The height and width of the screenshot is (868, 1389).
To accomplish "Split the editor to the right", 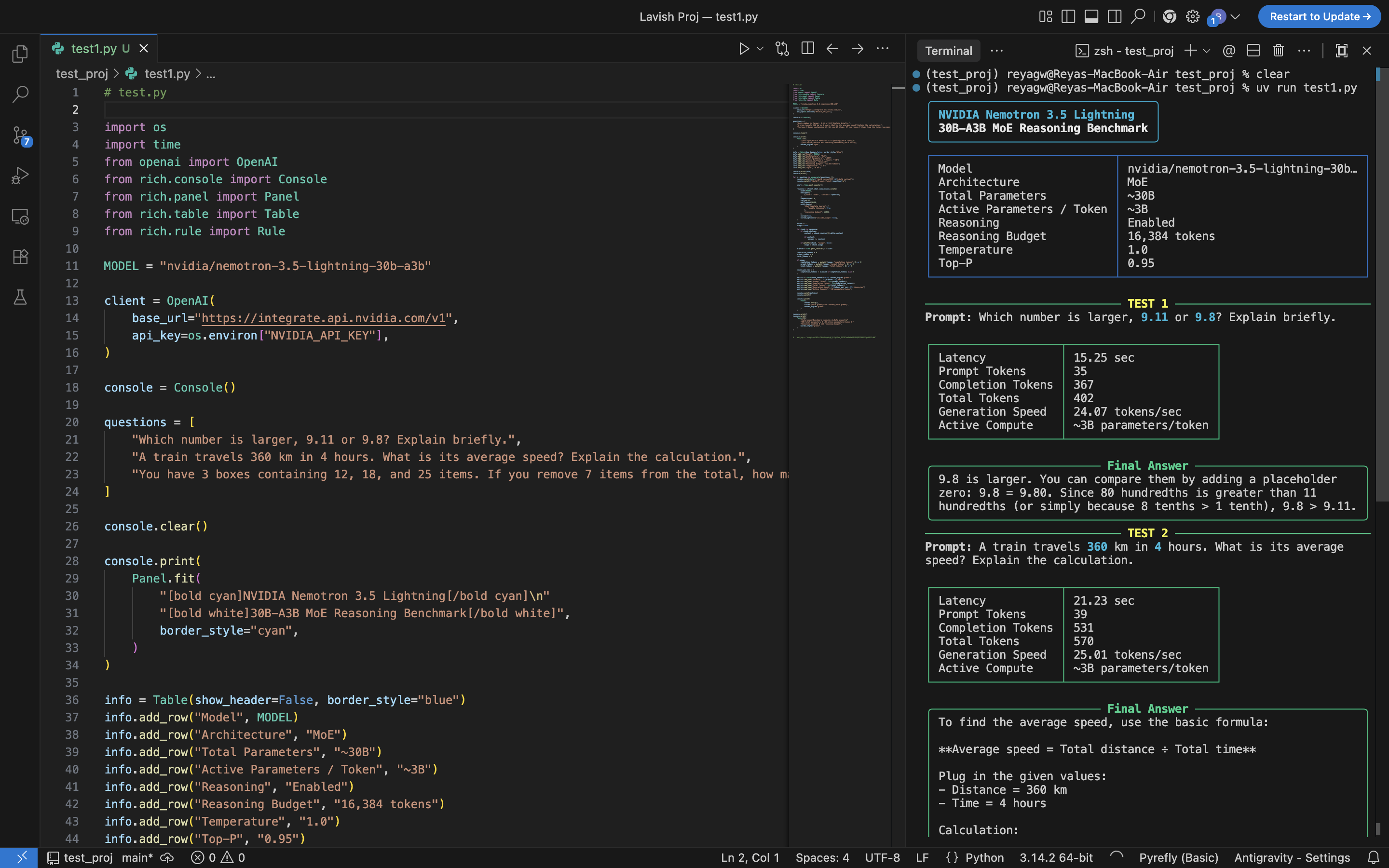I will click(x=807, y=49).
